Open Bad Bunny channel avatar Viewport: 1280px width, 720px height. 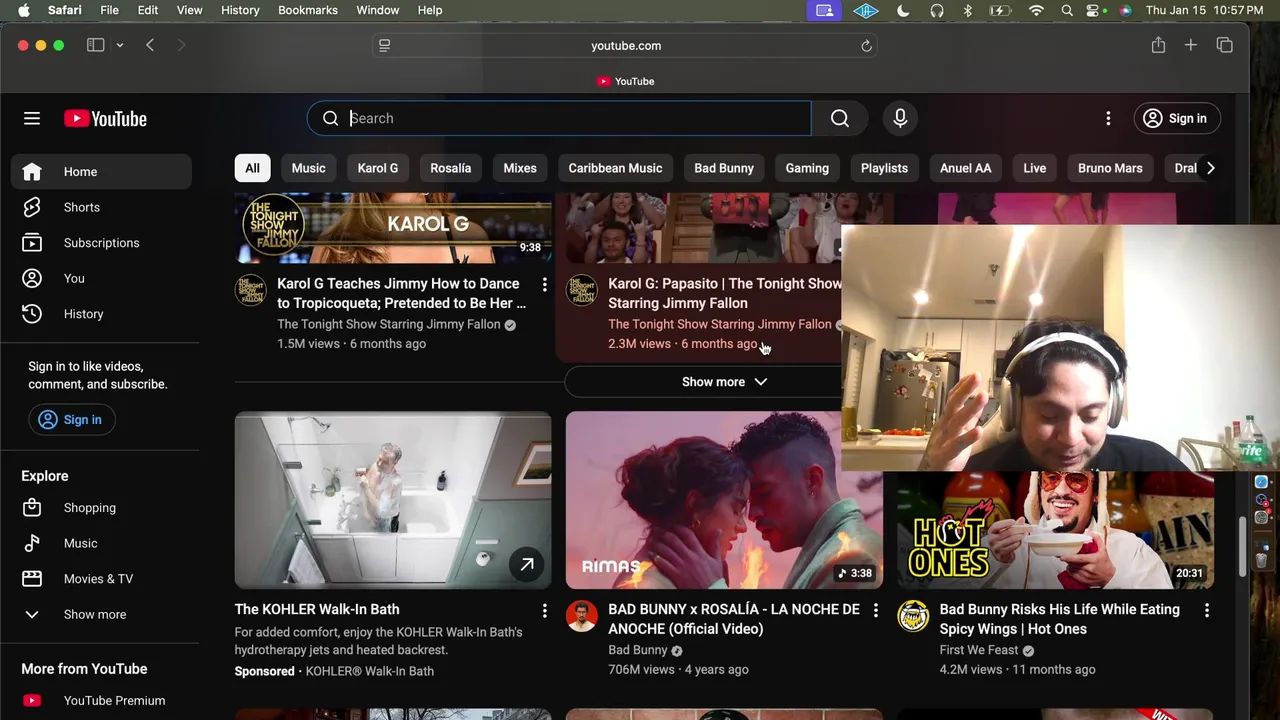(582, 616)
